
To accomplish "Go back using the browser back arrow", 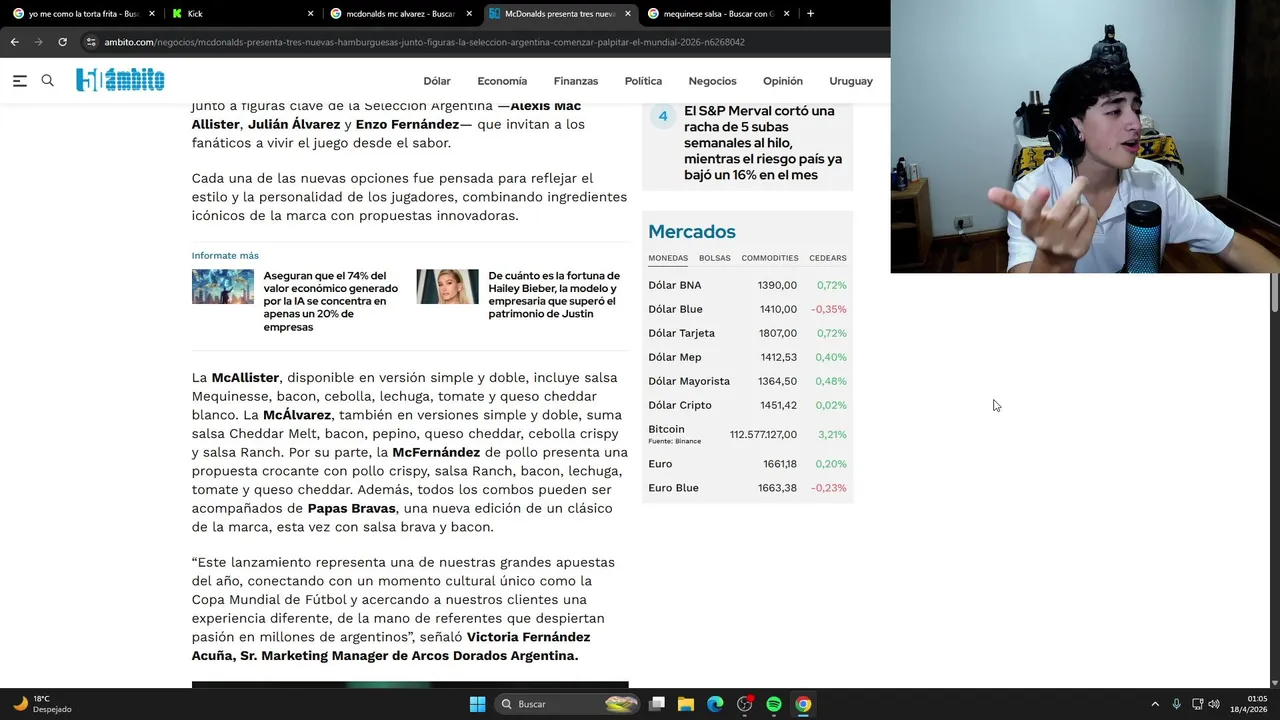I will point(14,42).
